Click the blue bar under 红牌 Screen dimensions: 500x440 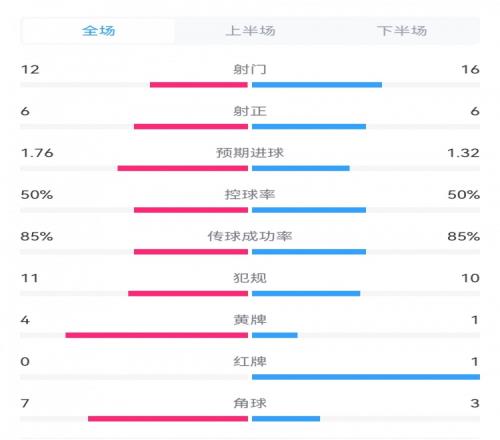tap(366, 377)
